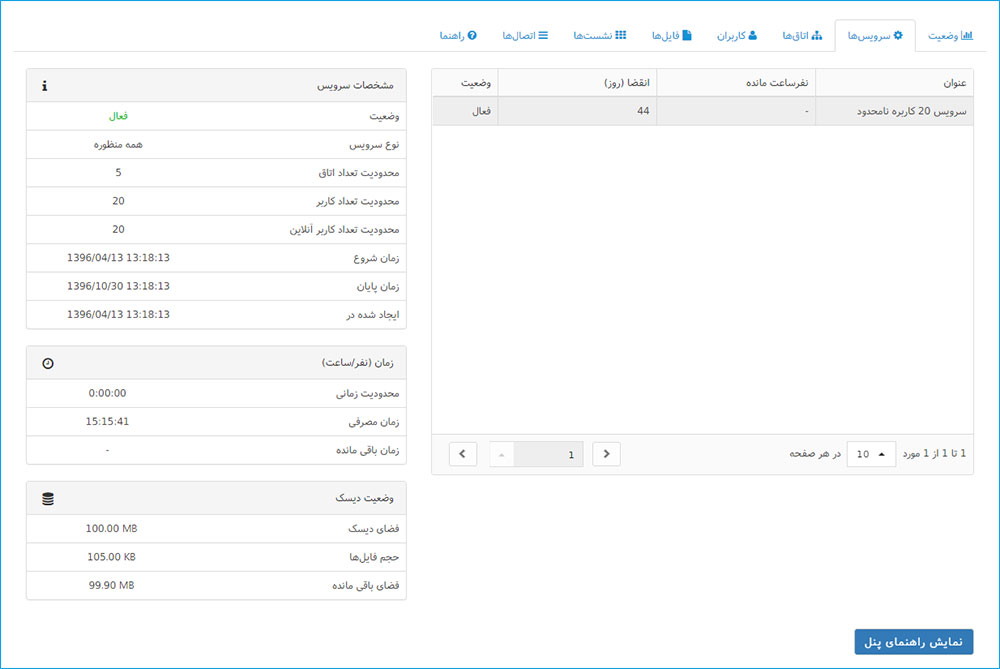Go to the next page with right chevron
Viewport: 1000px width, 669px height.
[x=606, y=454]
